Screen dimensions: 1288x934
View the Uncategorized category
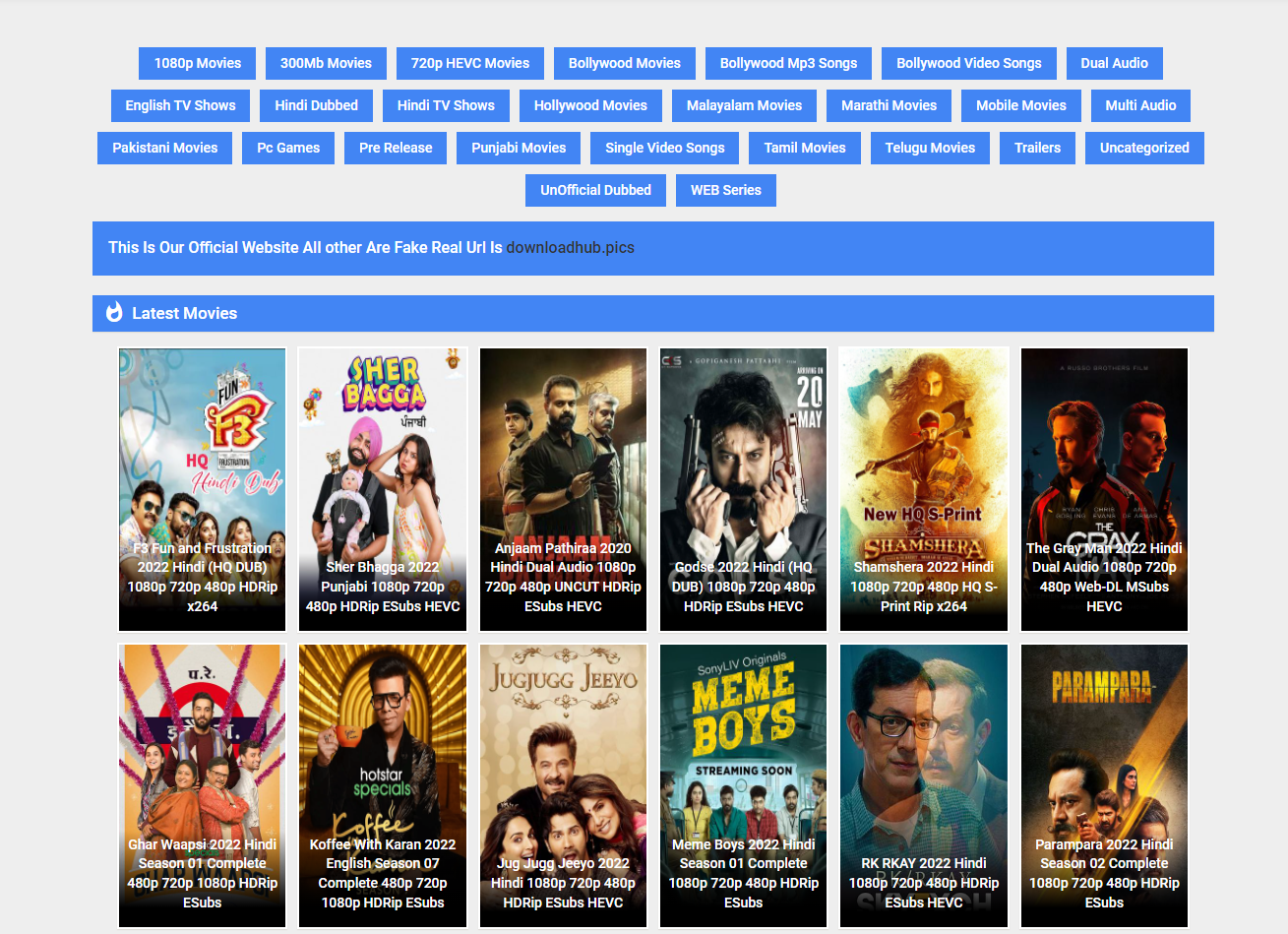(1144, 148)
